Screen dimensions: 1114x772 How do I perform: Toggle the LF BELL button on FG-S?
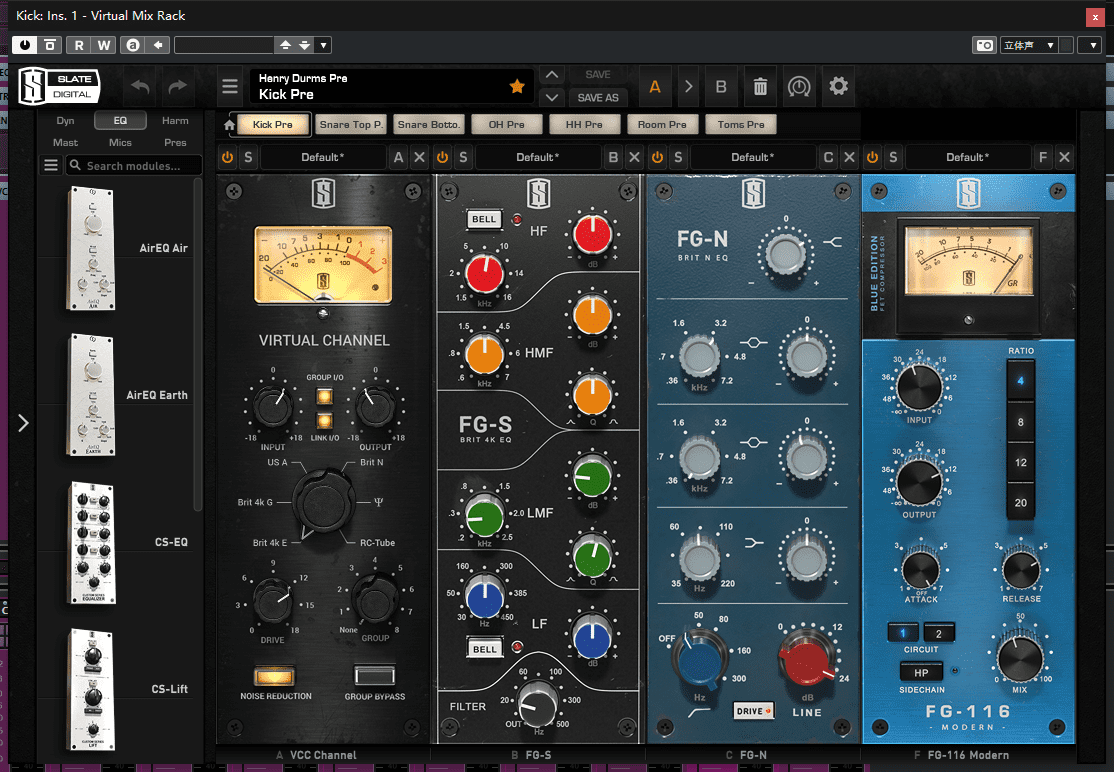coord(485,648)
